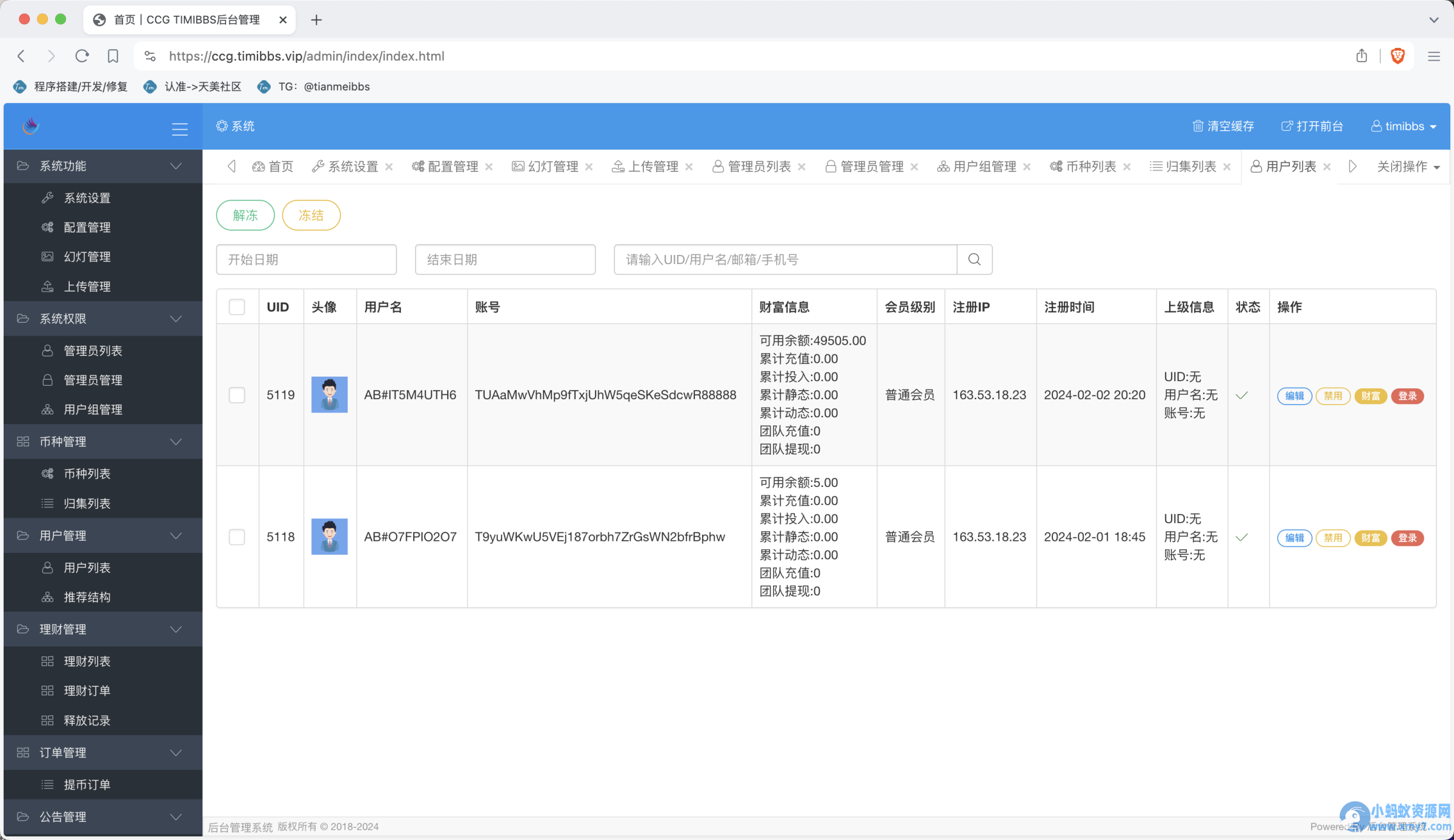Click the avatar of user 5119
This screenshot has width=1454, height=840.
(x=329, y=395)
